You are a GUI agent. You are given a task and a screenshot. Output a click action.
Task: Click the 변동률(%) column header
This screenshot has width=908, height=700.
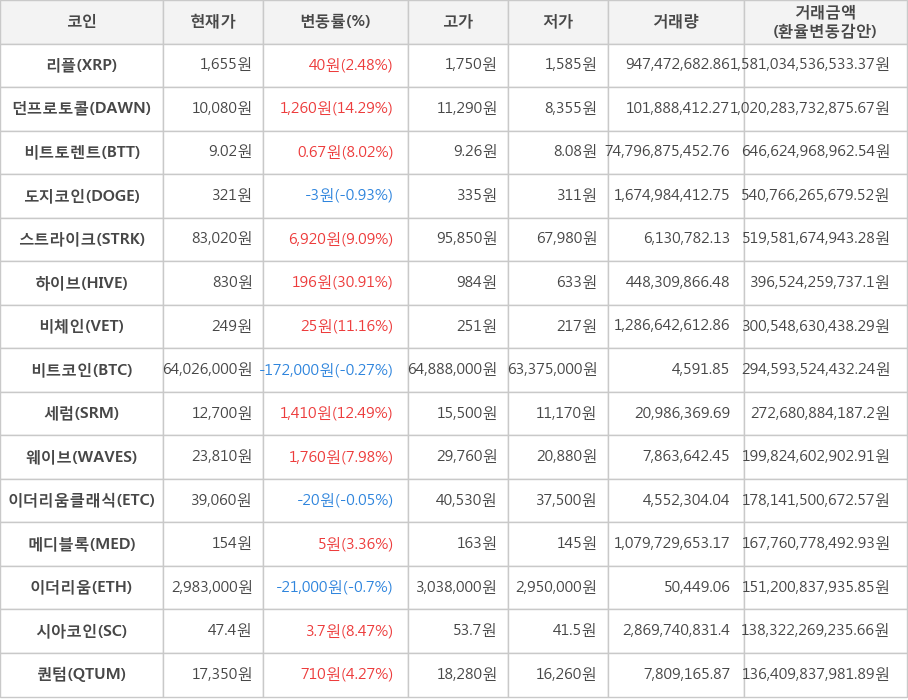[x=335, y=22]
